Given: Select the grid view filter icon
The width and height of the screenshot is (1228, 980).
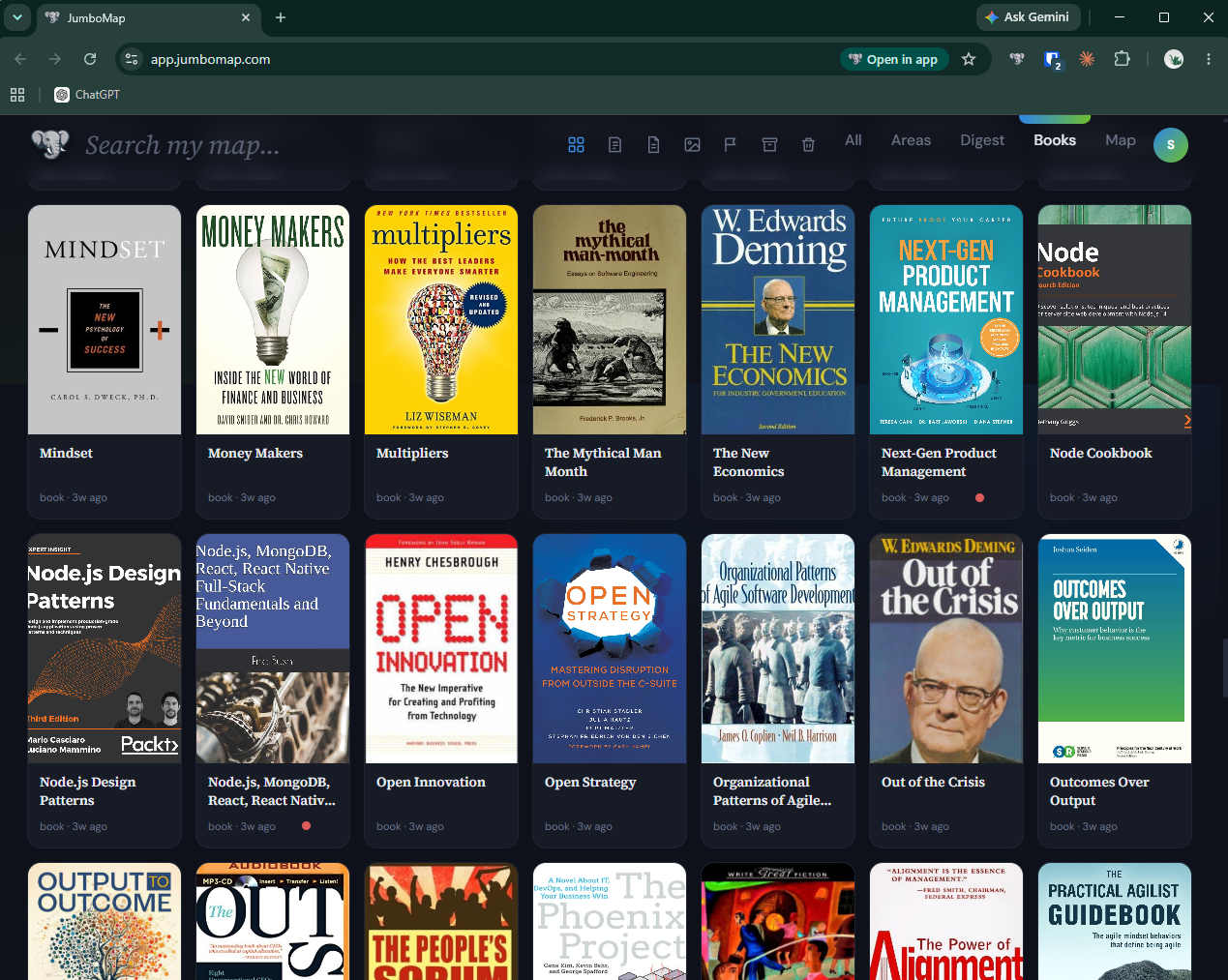Looking at the screenshot, I should 576,144.
